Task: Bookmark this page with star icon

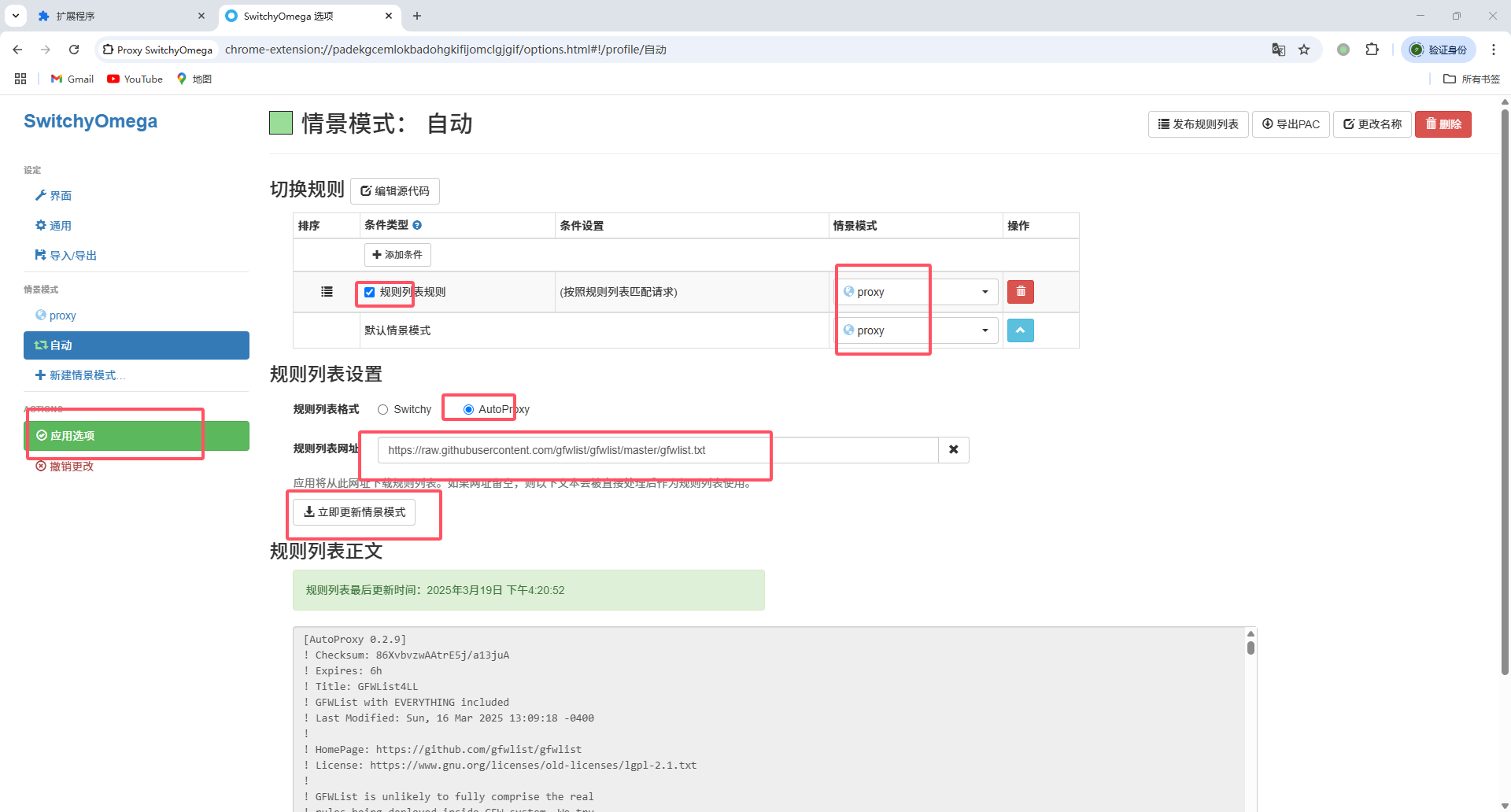Action: click(x=1304, y=50)
